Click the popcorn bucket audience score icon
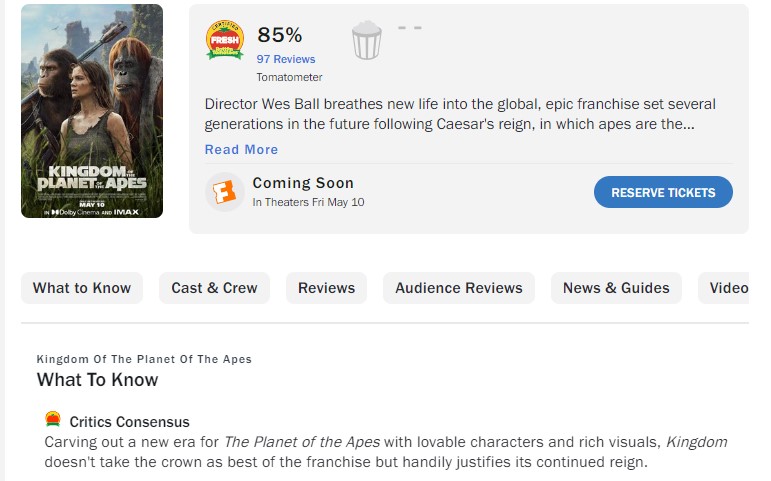The height and width of the screenshot is (481, 771). click(367, 41)
